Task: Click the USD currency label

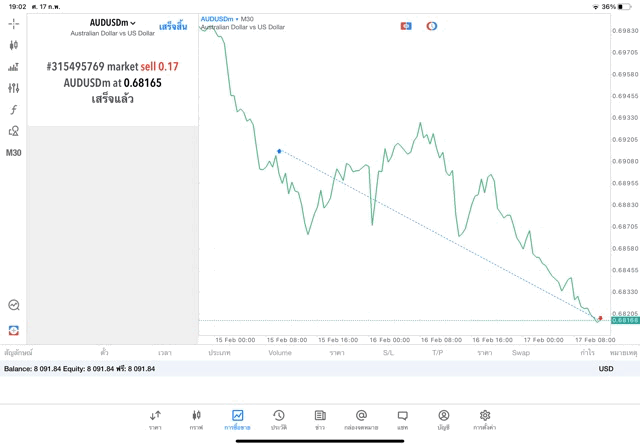Action: (606, 369)
